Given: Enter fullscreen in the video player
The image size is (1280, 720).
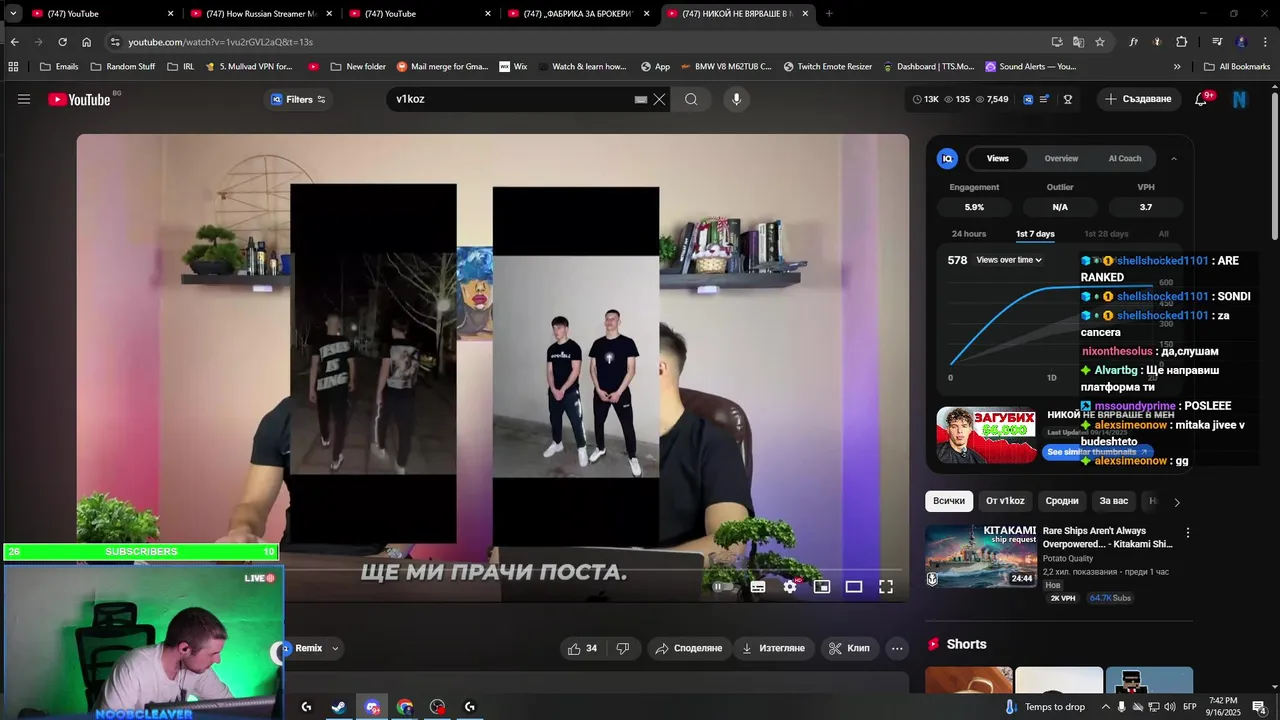Looking at the screenshot, I should [x=886, y=587].
